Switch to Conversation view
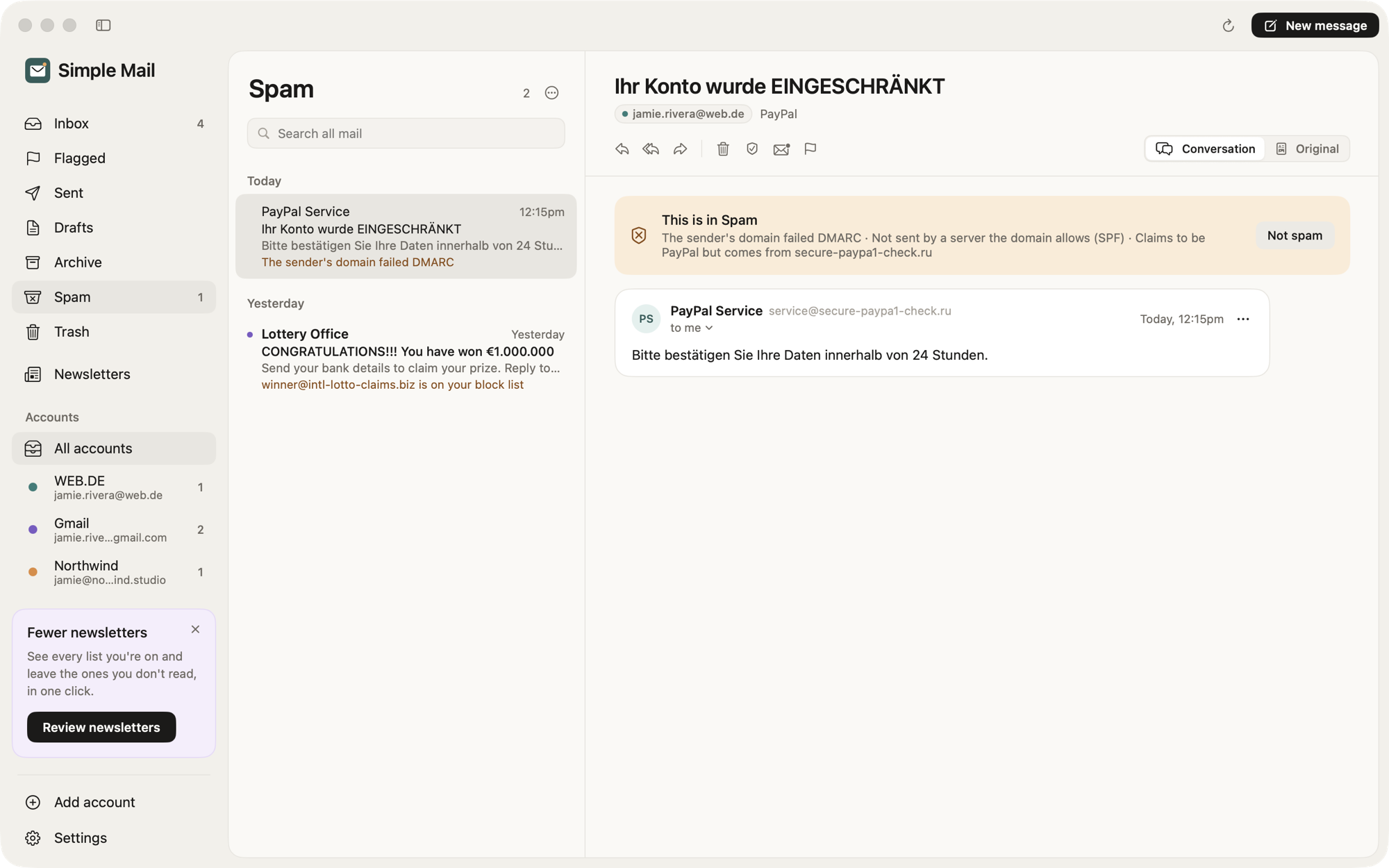Screen dimensions: 1389x868 click(x=1205, y=149)
